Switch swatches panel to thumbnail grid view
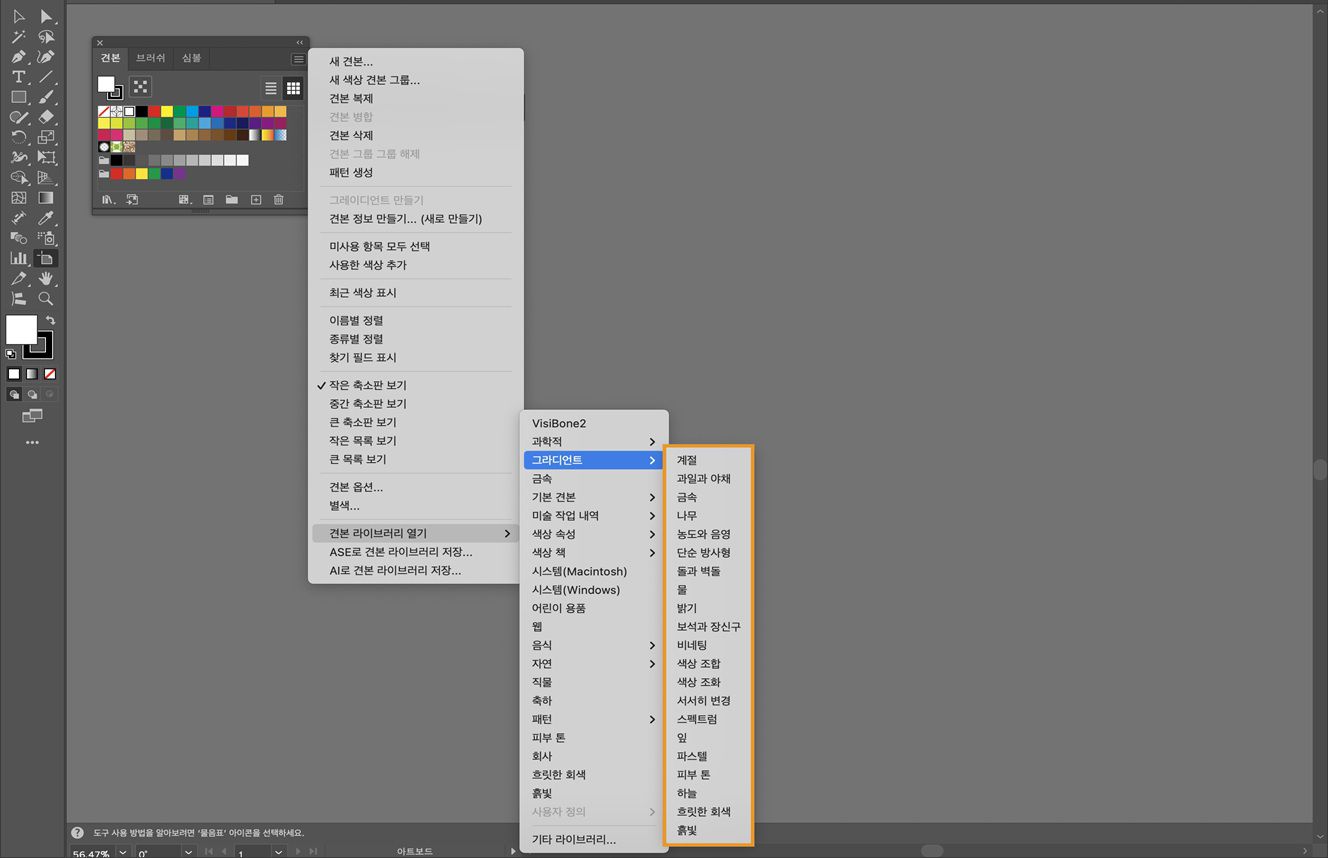The height and width of the screenshot is (858, 1328). [x=293, y=88]
